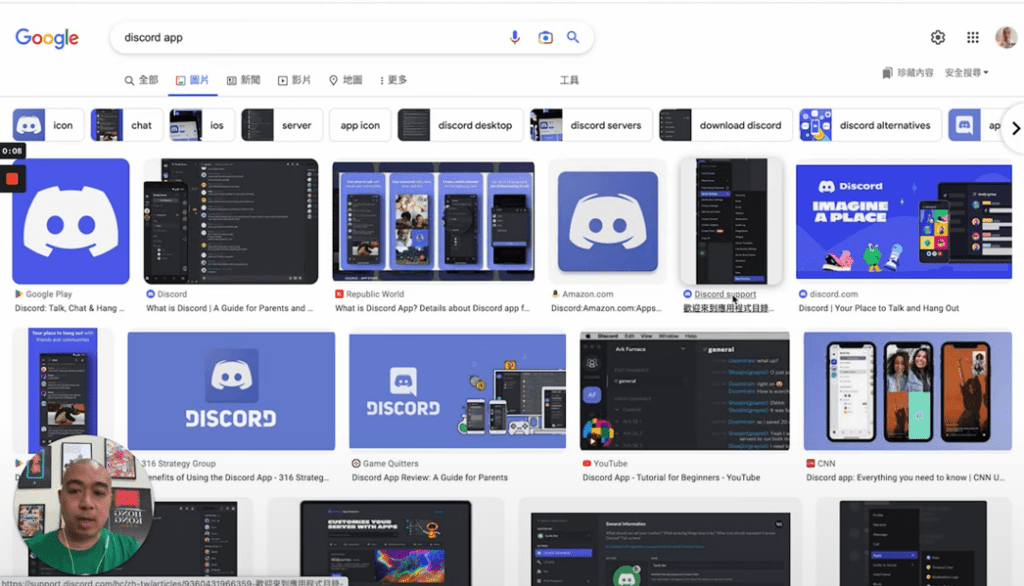
Task: Click the blue magnifier search button
Action: 573,37
